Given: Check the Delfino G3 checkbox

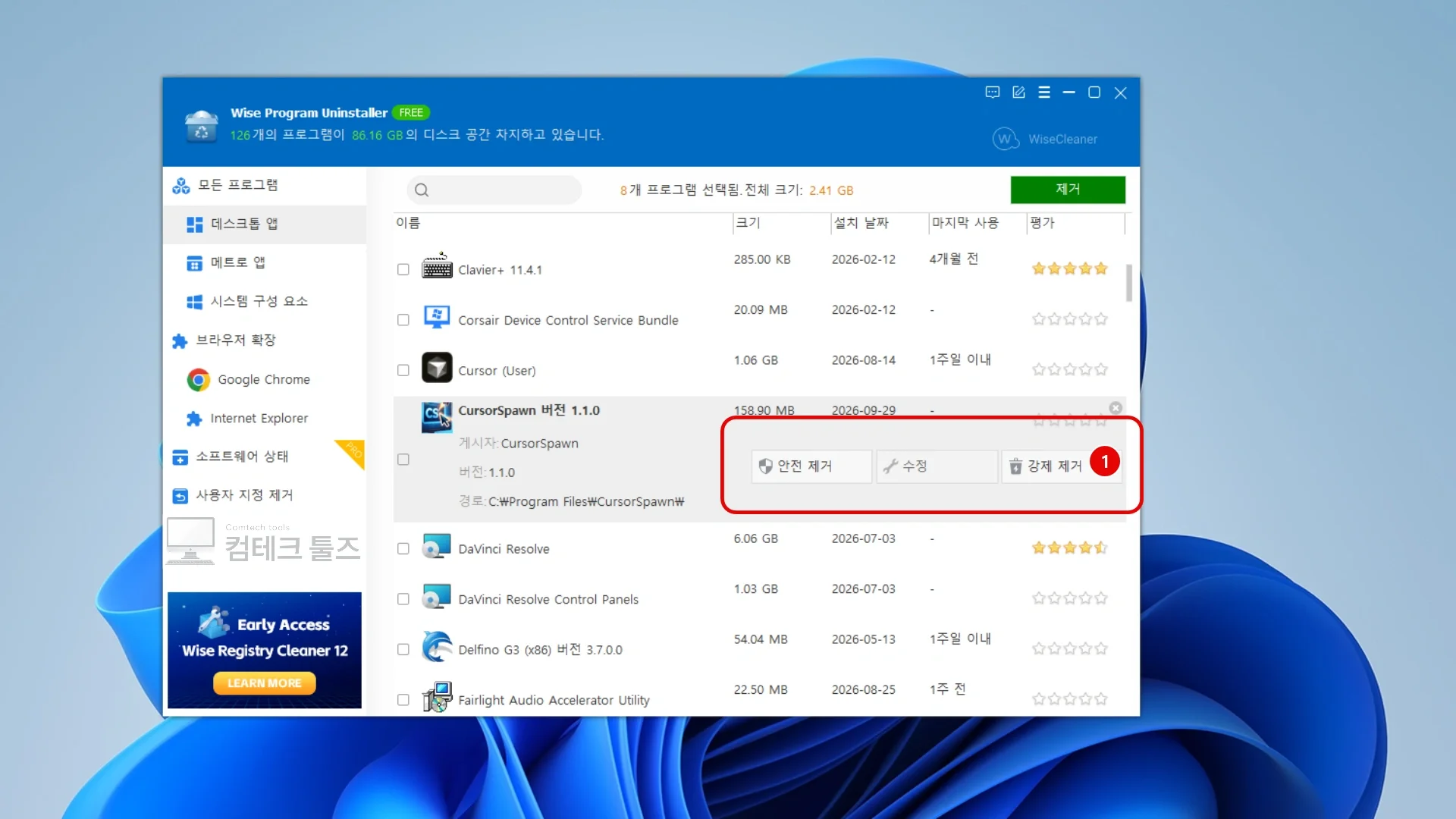Looking at the screenshot, I should click(403, 649).
